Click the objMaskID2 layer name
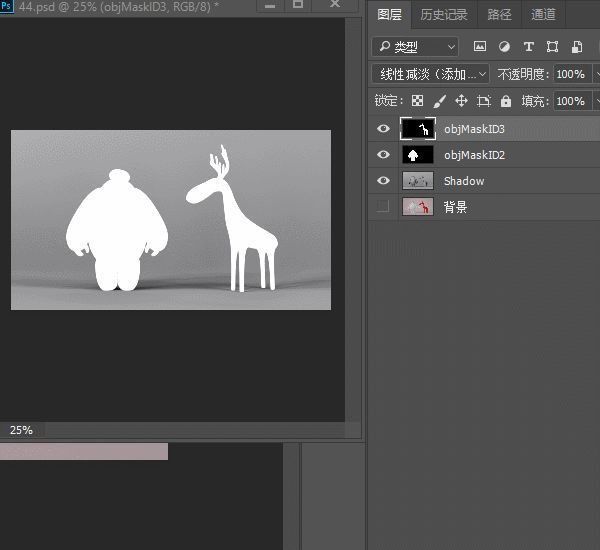 point(474,155)
